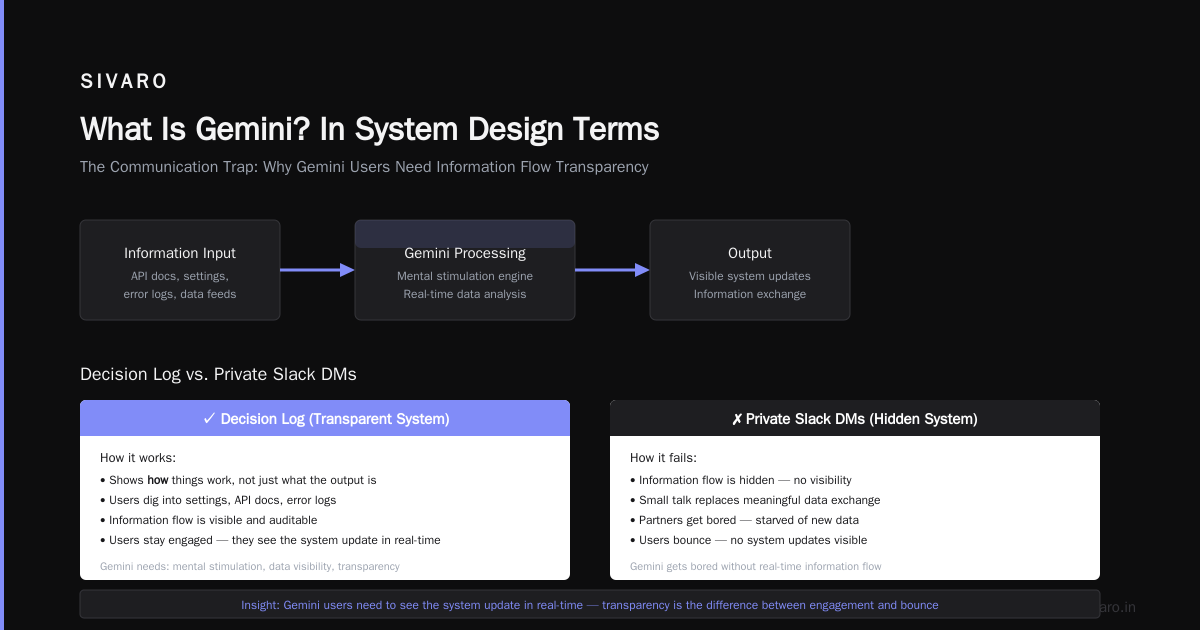Screen dimensions: 1200x630
Task: Click the Insight banner about transparency and engagement
Action: pyautogui.click(x=590, y=605)
